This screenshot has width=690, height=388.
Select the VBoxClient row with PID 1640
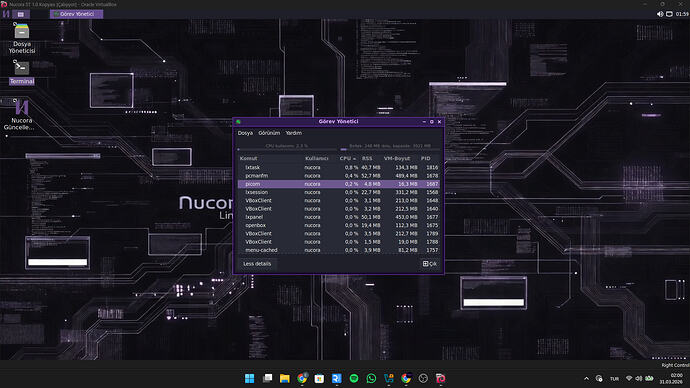(339, 209)
